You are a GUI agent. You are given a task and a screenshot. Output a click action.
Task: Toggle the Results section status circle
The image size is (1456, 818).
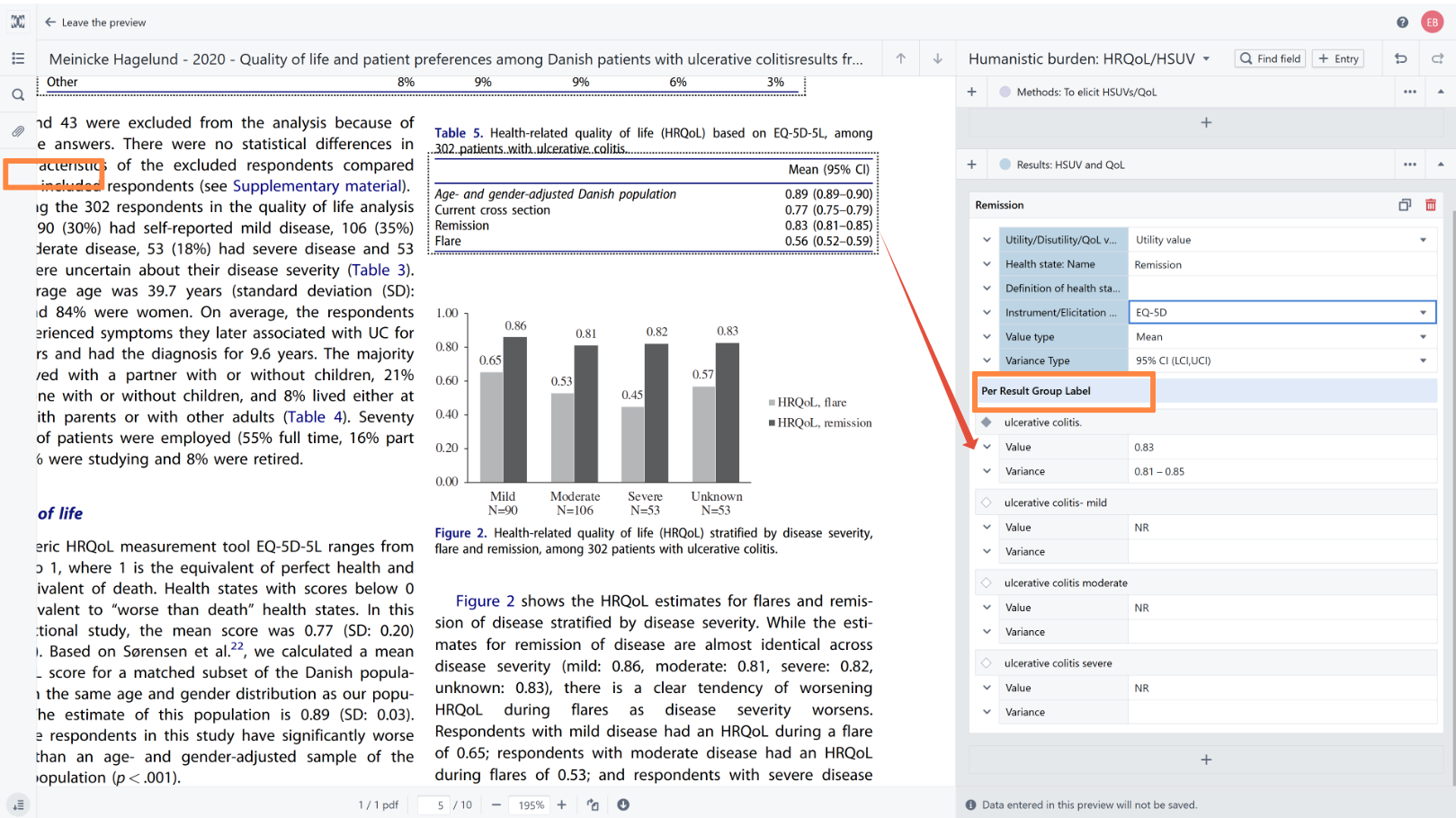(1005, 164)
